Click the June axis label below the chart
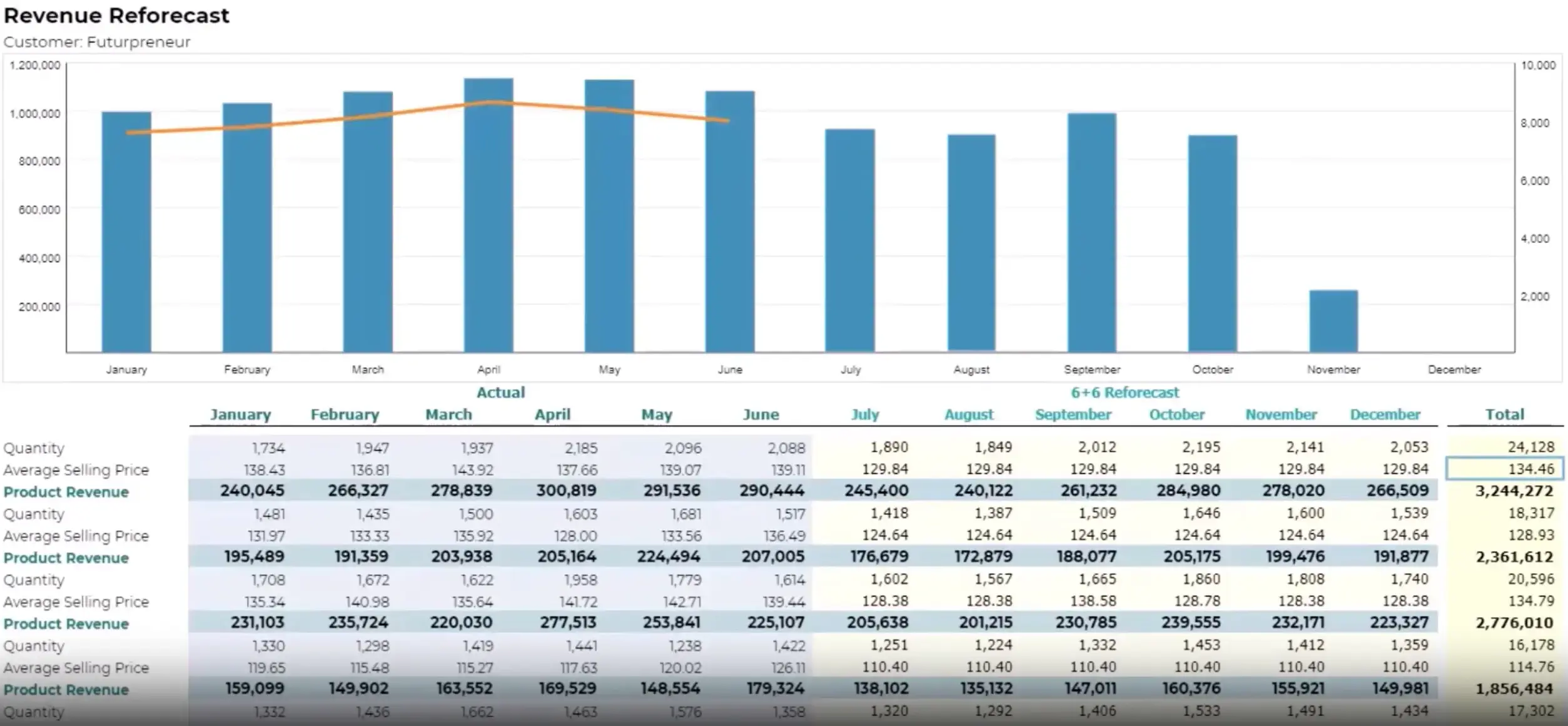This screenshot has height=726, width=1568. pos(729,369)
